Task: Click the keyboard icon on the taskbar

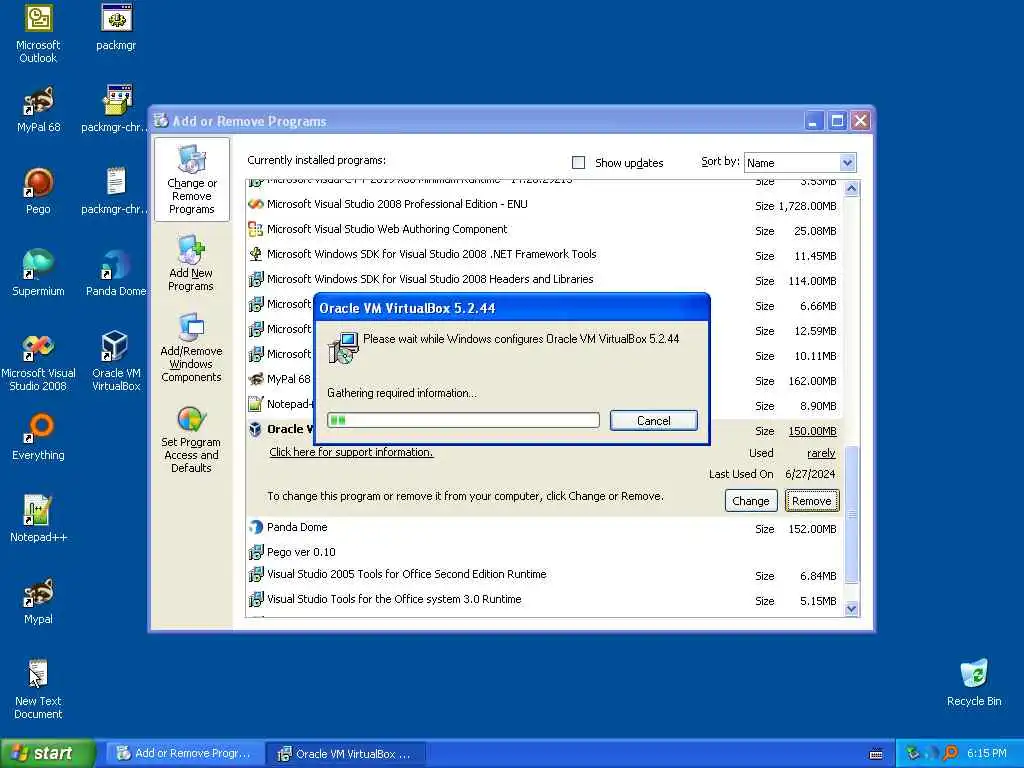Action: click(876, 754)
